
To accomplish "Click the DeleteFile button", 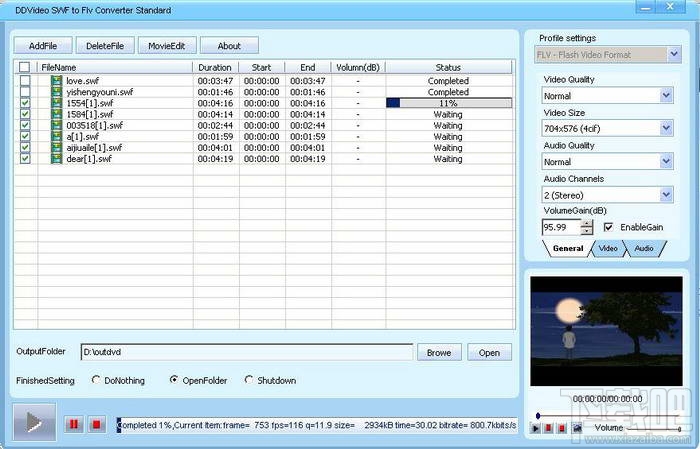I will (x=105, y=46).
